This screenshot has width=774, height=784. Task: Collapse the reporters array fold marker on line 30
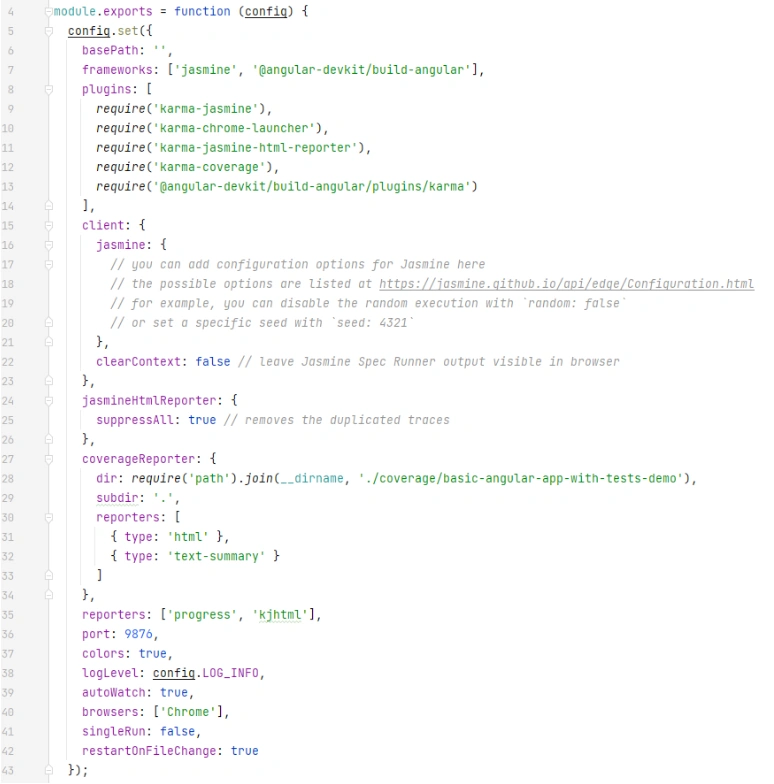48,518
